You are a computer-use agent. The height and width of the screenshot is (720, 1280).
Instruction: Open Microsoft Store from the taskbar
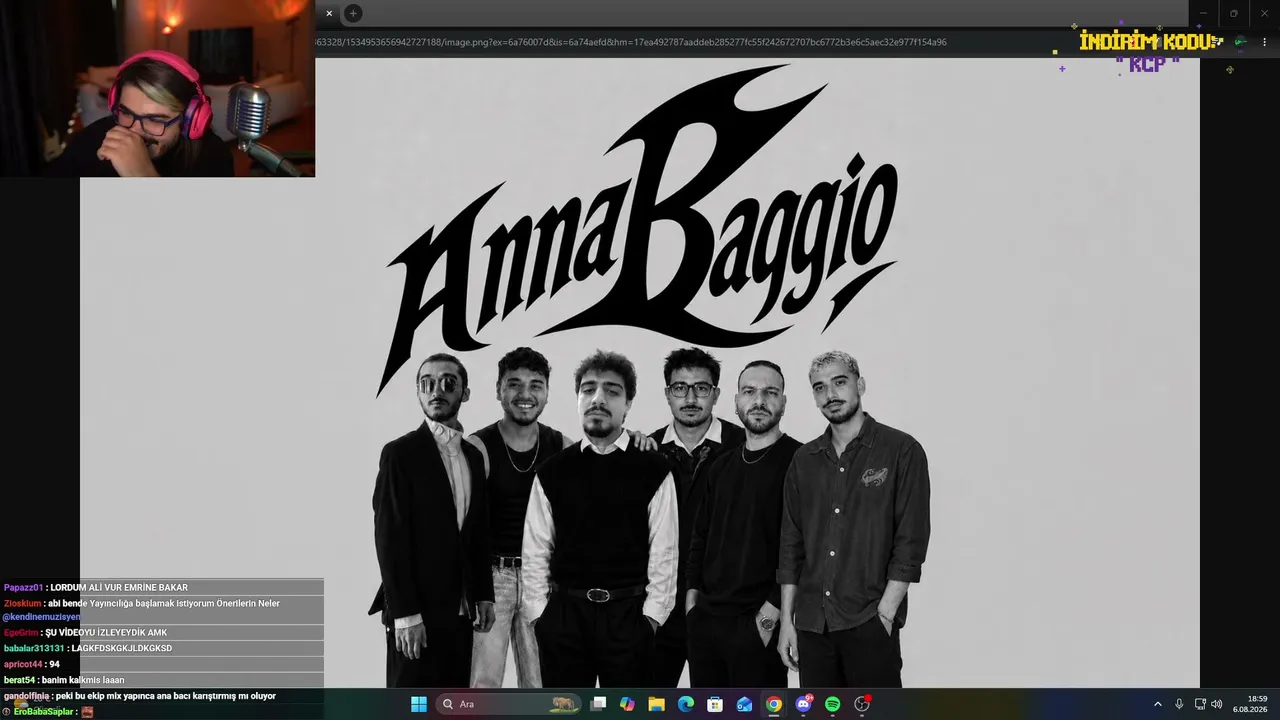point(715,704)
